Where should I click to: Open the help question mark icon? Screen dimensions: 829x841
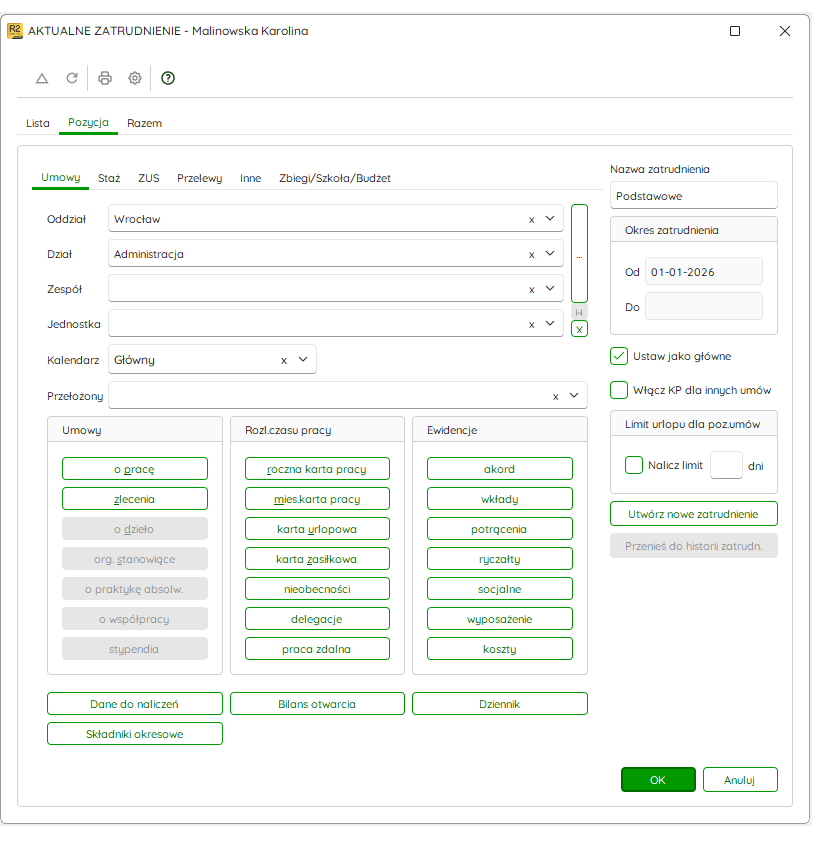168,78
